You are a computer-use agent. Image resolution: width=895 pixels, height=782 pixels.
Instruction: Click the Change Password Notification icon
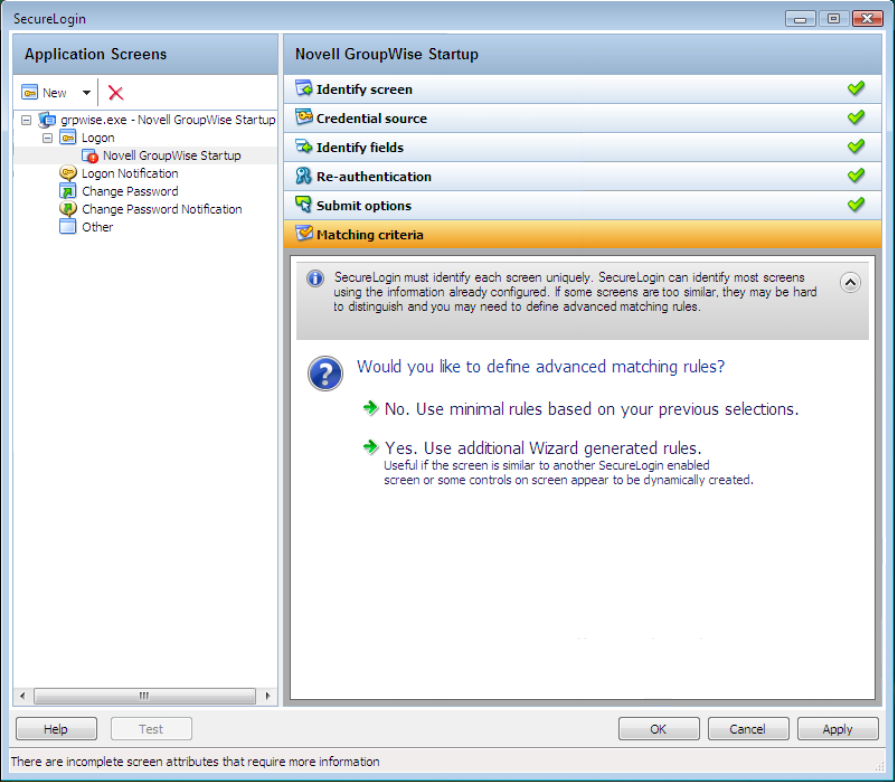68,209
